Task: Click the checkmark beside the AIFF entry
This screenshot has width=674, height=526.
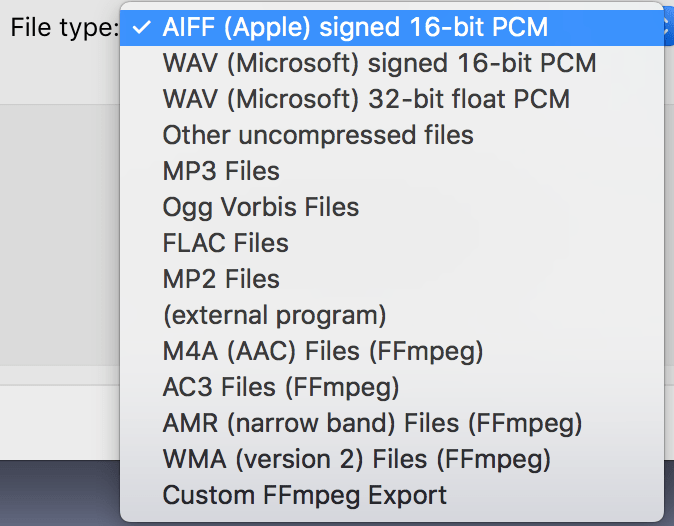Action: pos(141,28)
